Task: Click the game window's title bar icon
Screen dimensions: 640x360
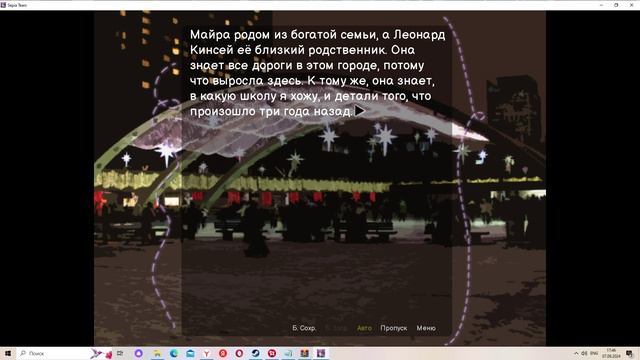Action: [3, 5]
